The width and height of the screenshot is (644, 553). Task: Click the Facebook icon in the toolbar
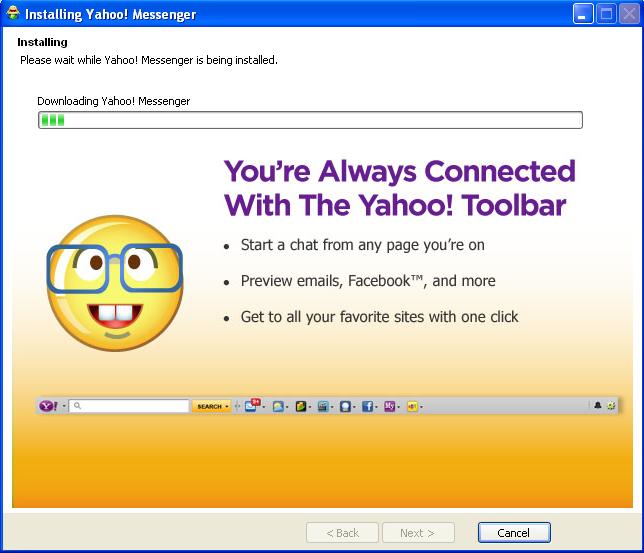(x=367, y=406)
